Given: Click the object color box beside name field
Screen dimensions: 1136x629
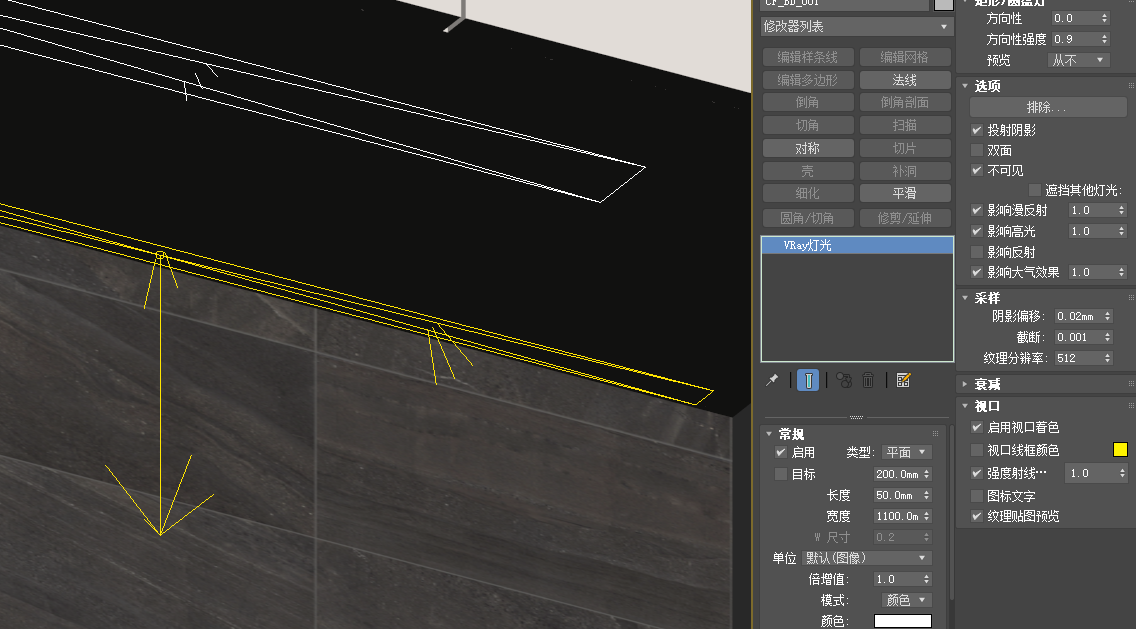Looking at the screenshot, I should [x=943, y=4].
